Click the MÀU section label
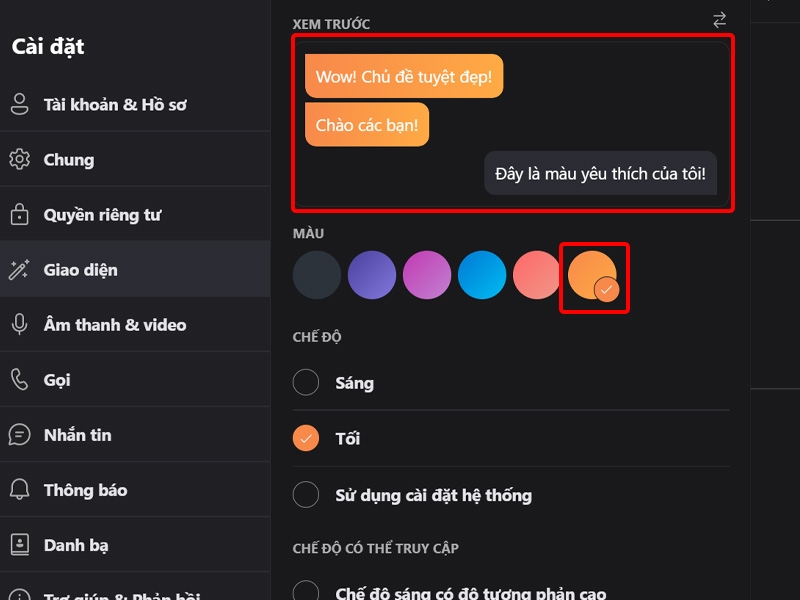This screenshot has width=800, height=600. click(308, 234)
